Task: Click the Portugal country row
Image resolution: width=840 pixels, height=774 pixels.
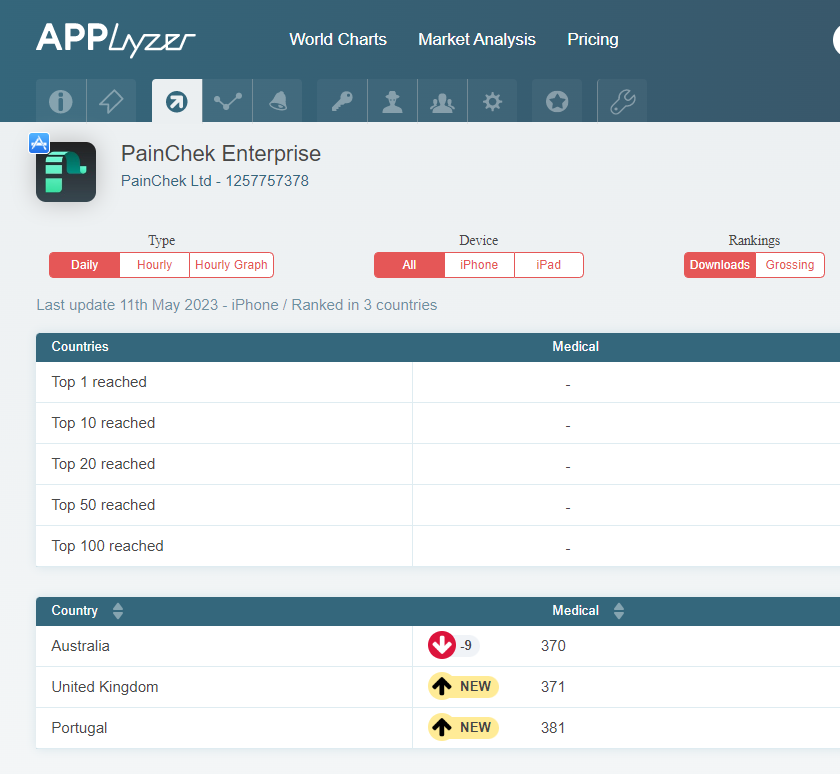Action: (x=438, y=728)
